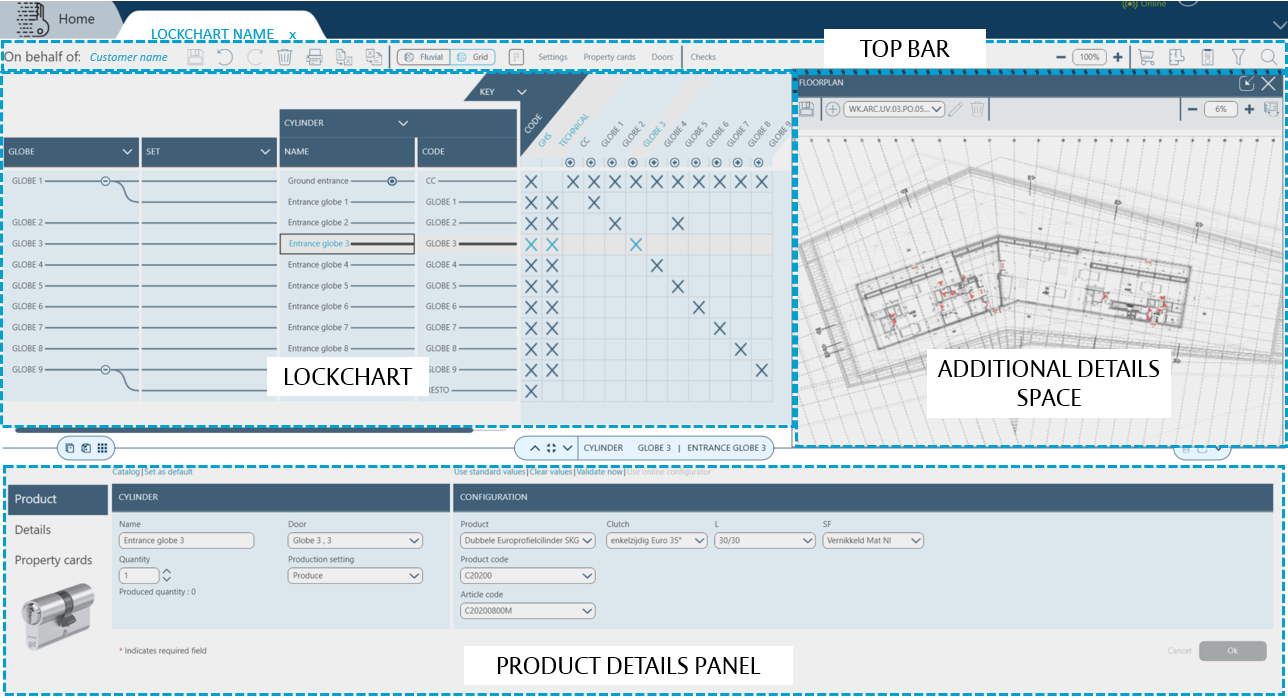
Task: Click the undo arrow icon
Action: pos(225,57)
